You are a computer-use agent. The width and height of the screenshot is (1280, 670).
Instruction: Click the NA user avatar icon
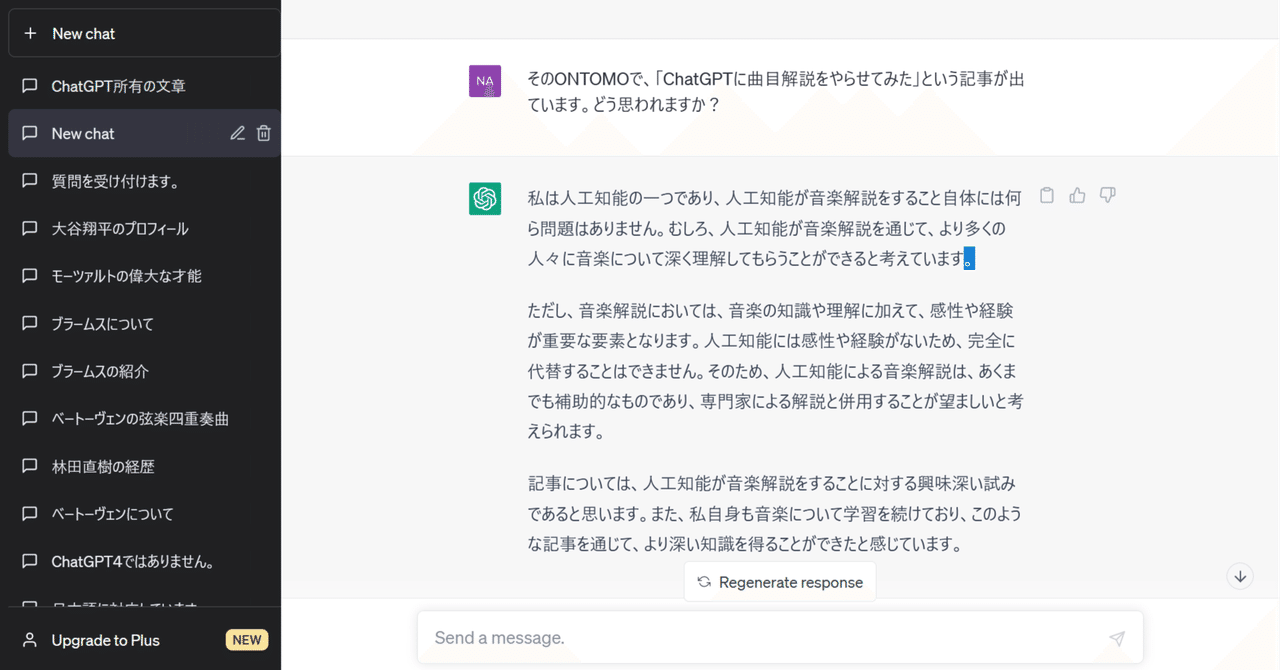(485, 79)
